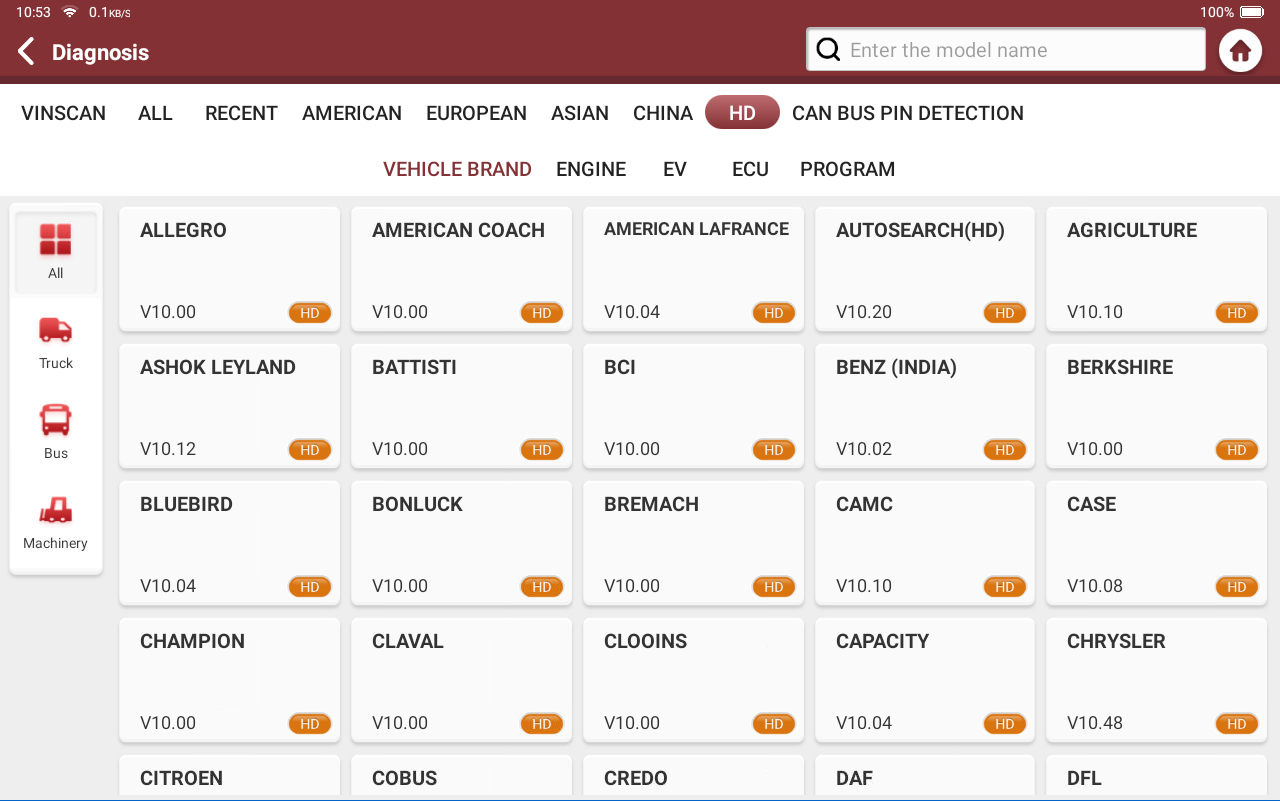The width and height of the screenshot is (1280, 801).
Task: Click V10.02 version on BENZ (INDIA)
Action: [x=864, y=449]
